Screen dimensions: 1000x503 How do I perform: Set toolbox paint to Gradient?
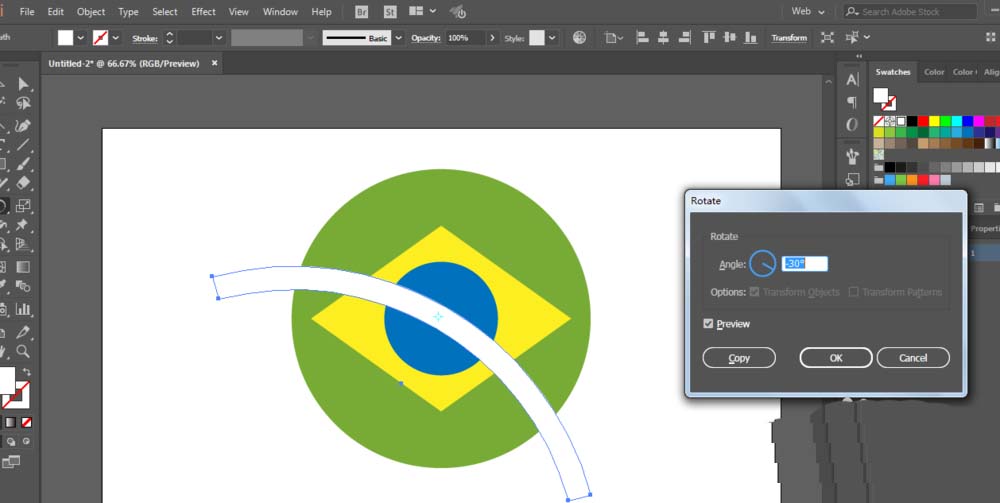point(11,422)
